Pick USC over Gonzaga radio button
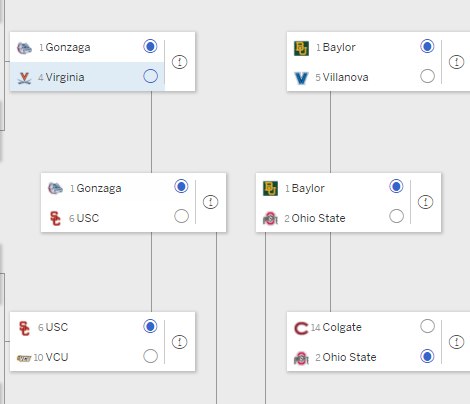Image resolution: width=470 pixels, height=404 pixels. tap(181, 216)
